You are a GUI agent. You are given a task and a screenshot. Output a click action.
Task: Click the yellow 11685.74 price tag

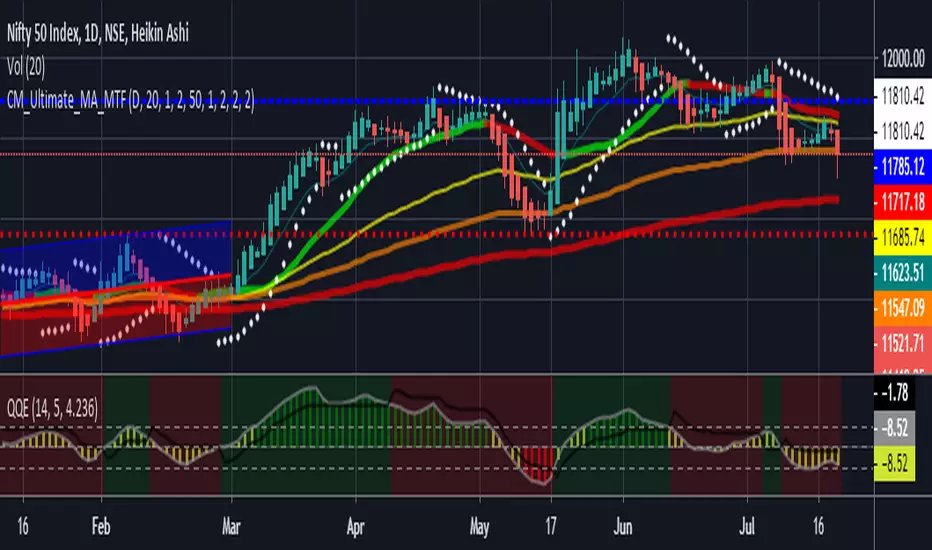point(903,237)
